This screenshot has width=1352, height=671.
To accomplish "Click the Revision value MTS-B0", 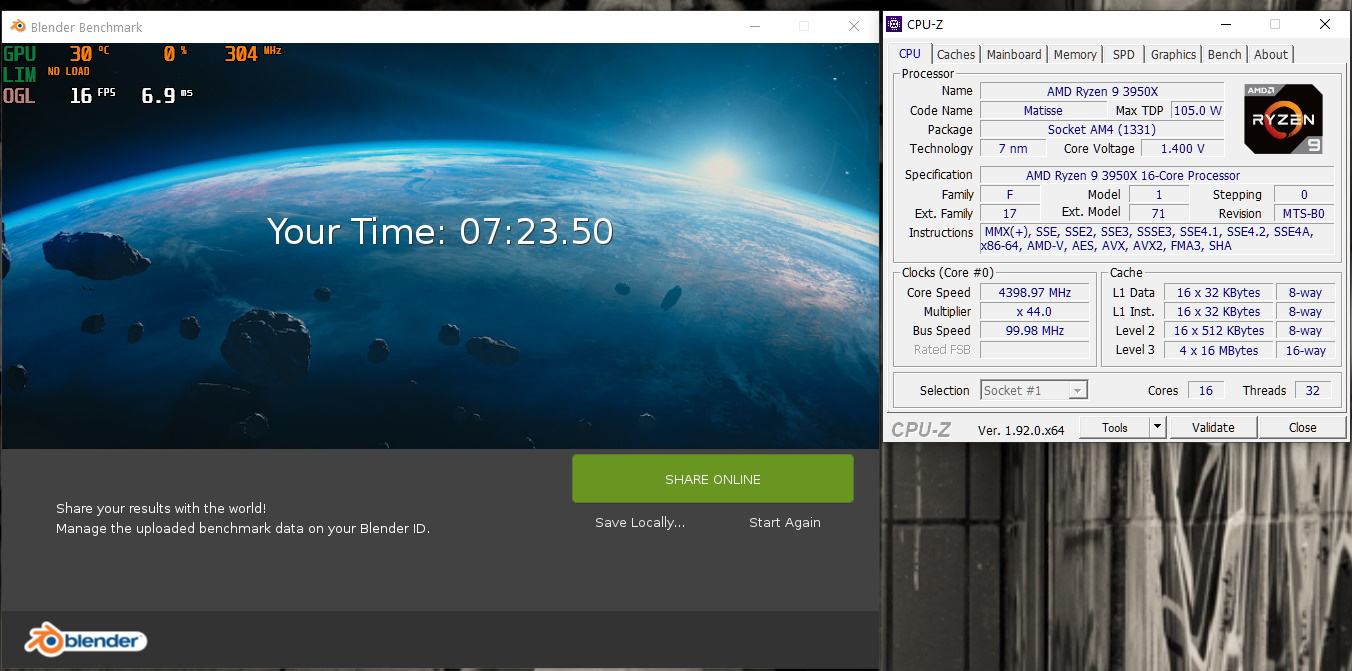I will tap(1303, 213).
